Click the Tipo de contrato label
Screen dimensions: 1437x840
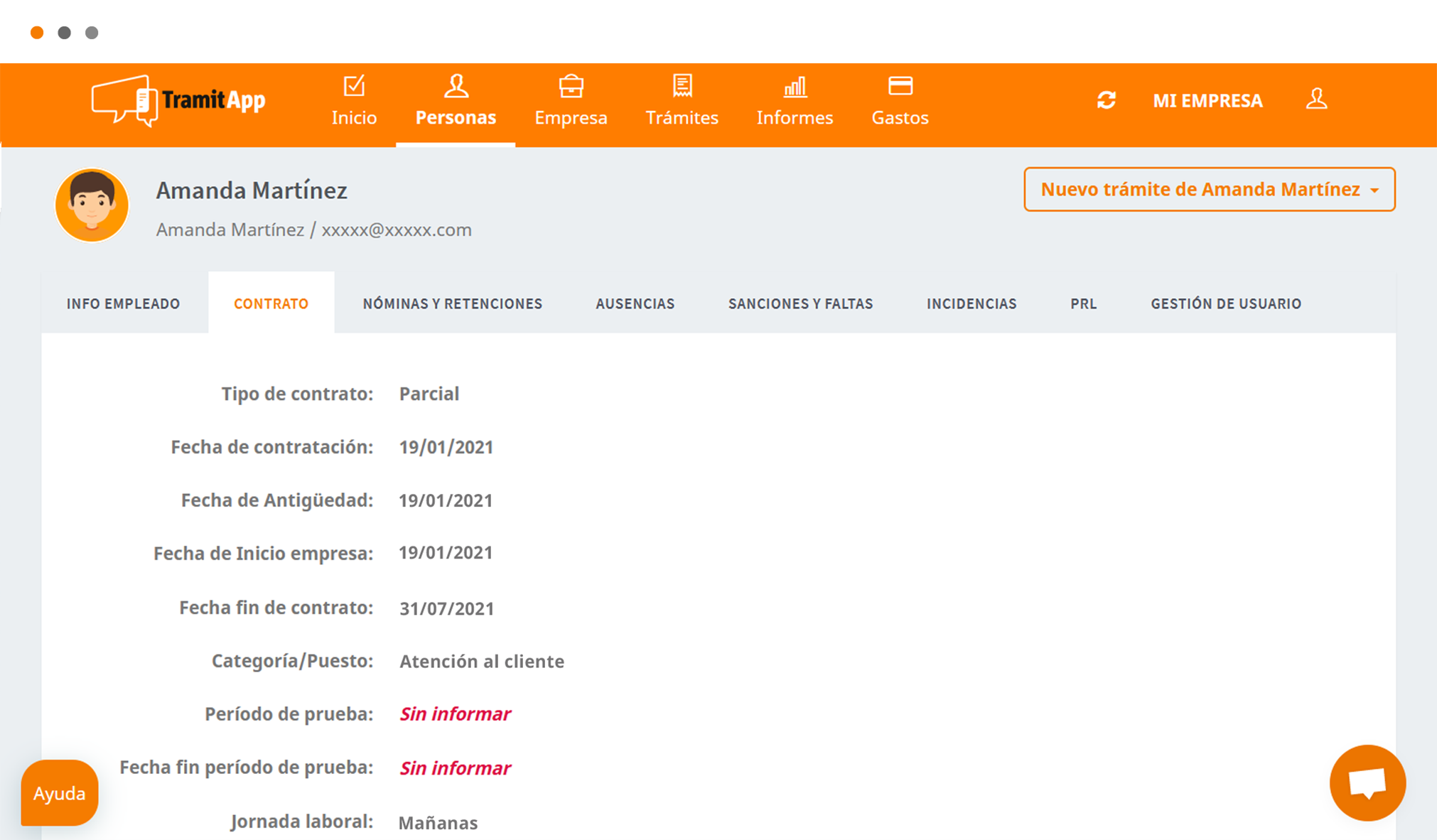(x=297, y=394)
